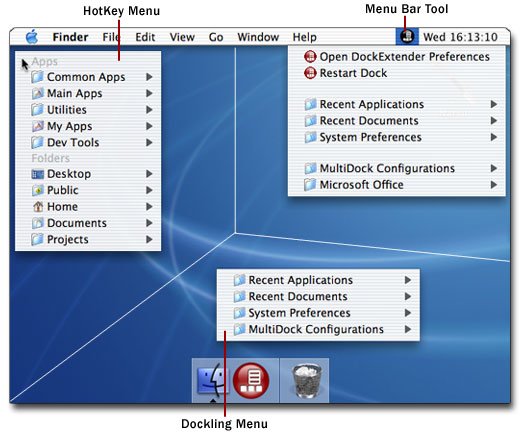Click folder icon beside Recent Documents in dockling menu
Viewport: 520px width, 432px height.
239,296
